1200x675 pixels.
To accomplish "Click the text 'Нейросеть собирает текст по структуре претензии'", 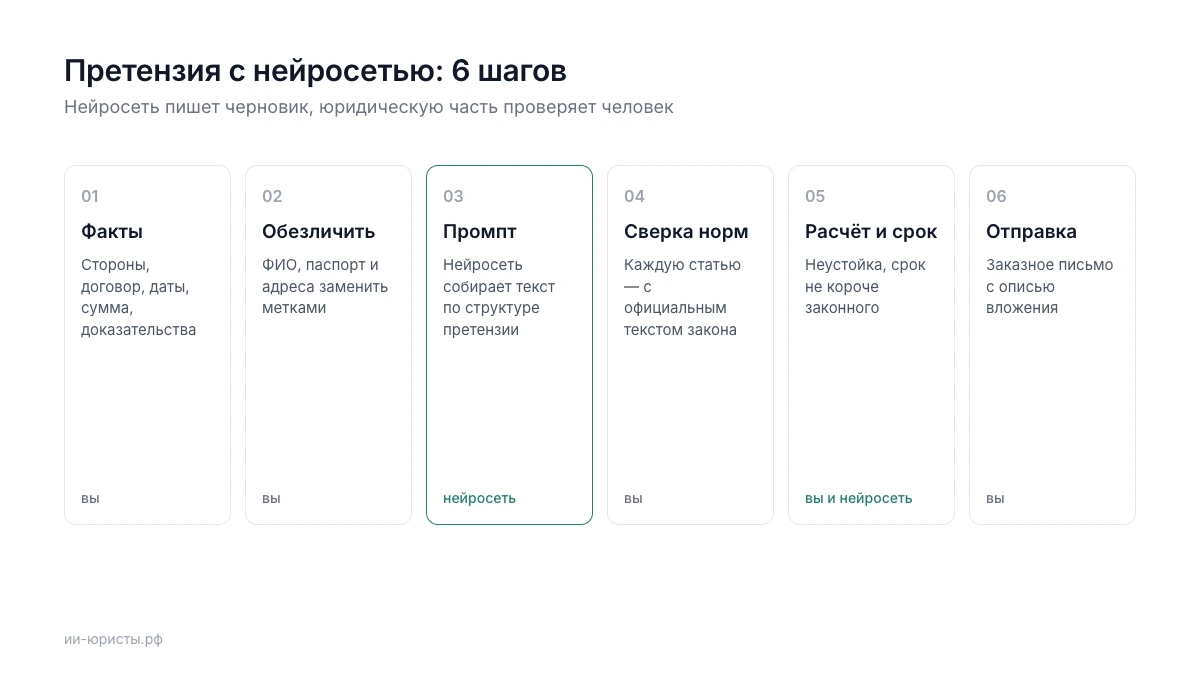I will click(499, 298).
